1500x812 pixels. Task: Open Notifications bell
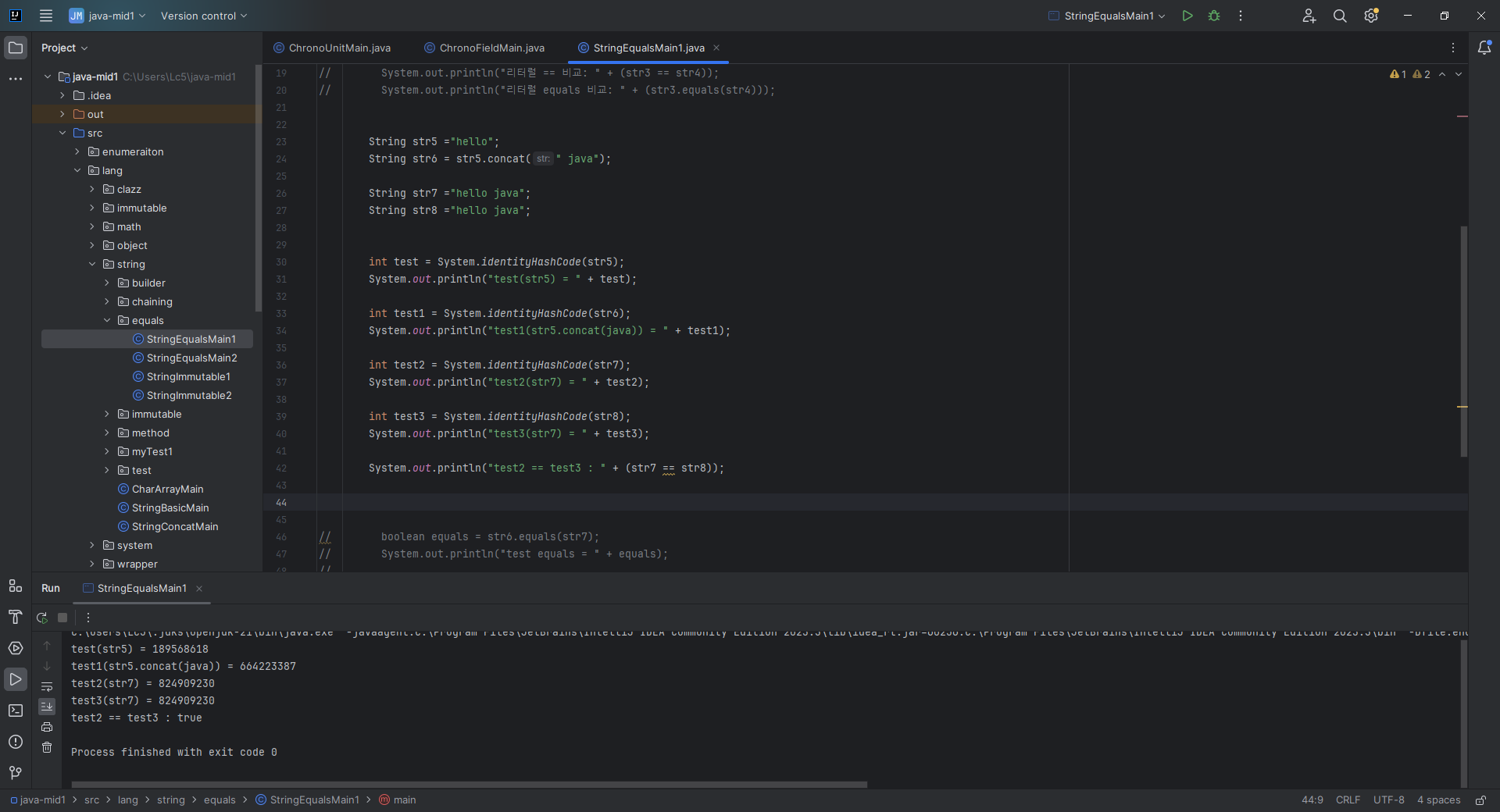(x=1484, y=48)
